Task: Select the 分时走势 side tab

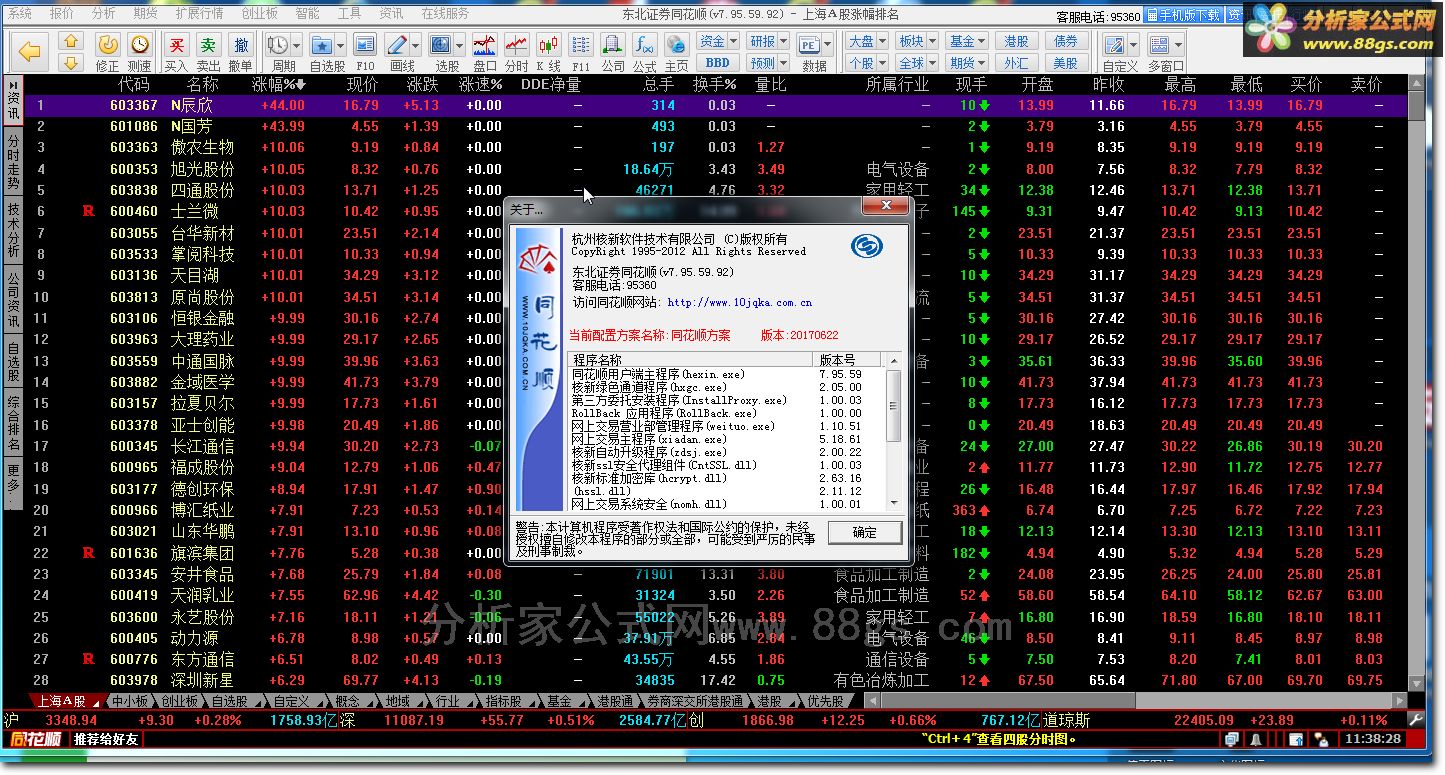Action: click(x=13, y=161)
